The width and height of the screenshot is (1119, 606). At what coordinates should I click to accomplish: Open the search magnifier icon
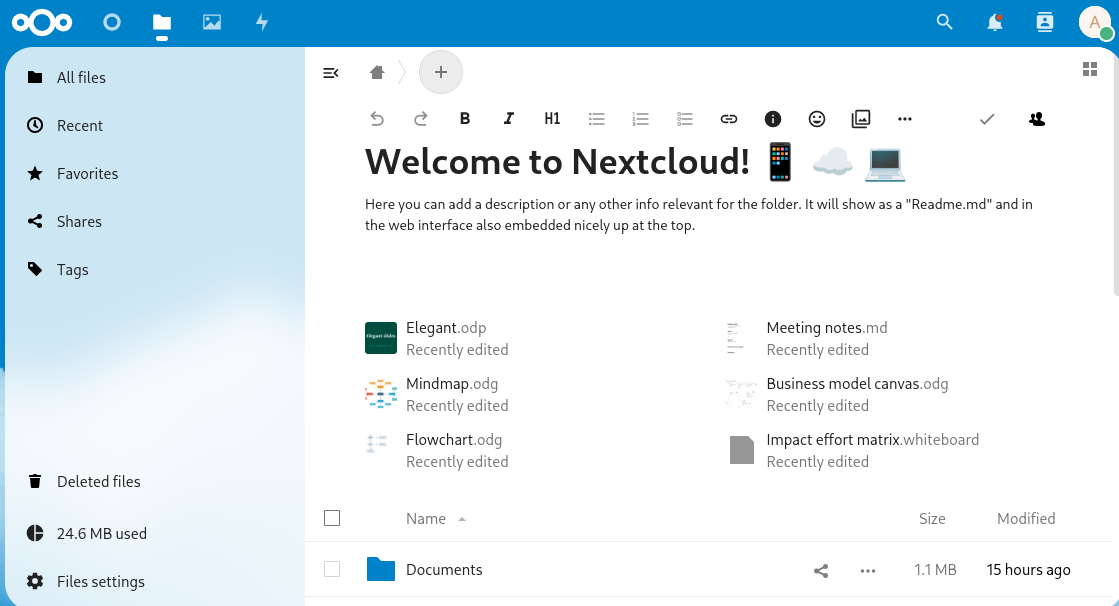944,22
